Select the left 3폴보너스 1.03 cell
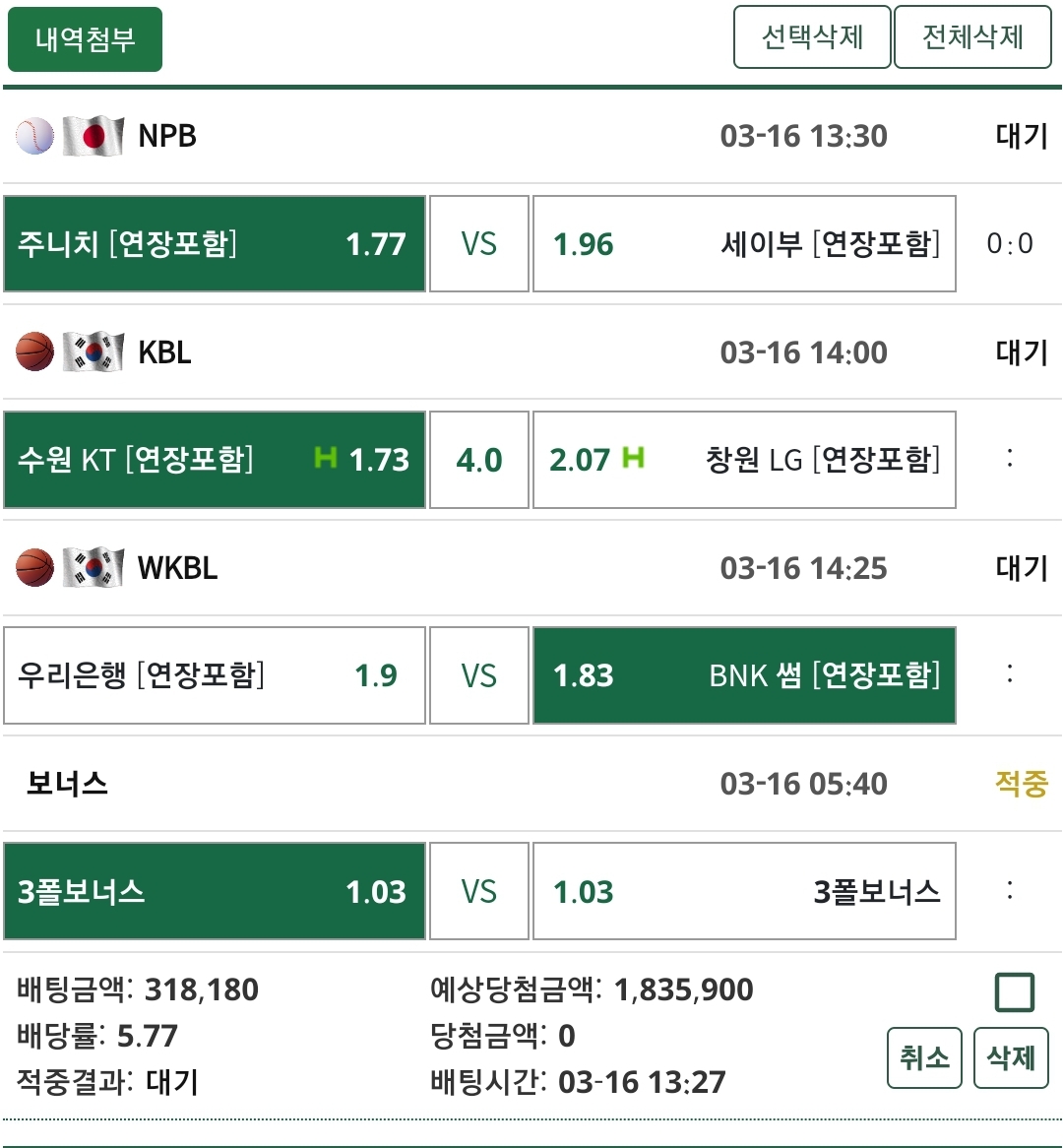Viewport: 1063px width, 1148px height. click(215, 892)
